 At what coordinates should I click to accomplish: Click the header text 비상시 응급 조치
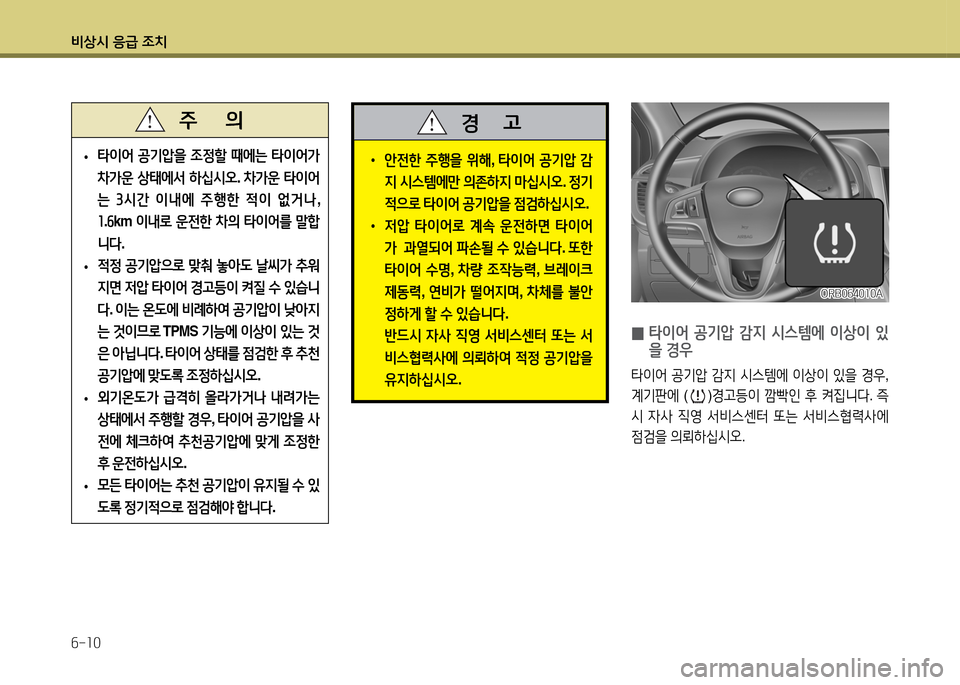pyautogui.click(x=119, y=42)
